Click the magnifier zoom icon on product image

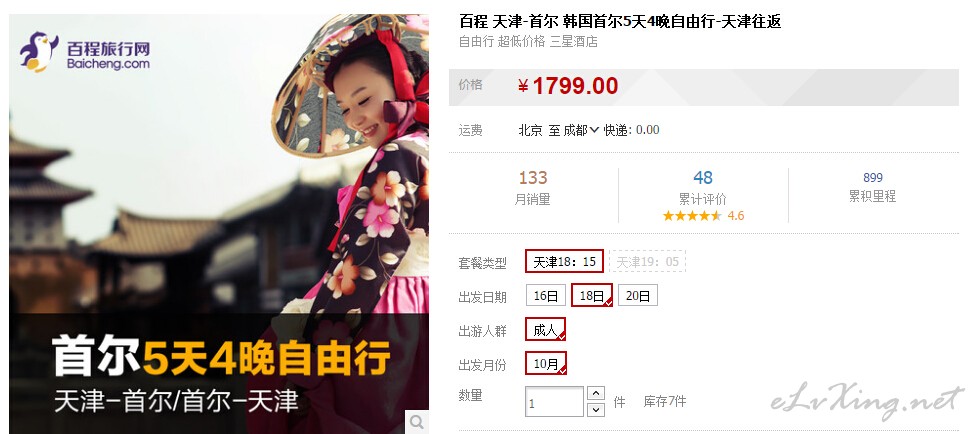[417, 422]
